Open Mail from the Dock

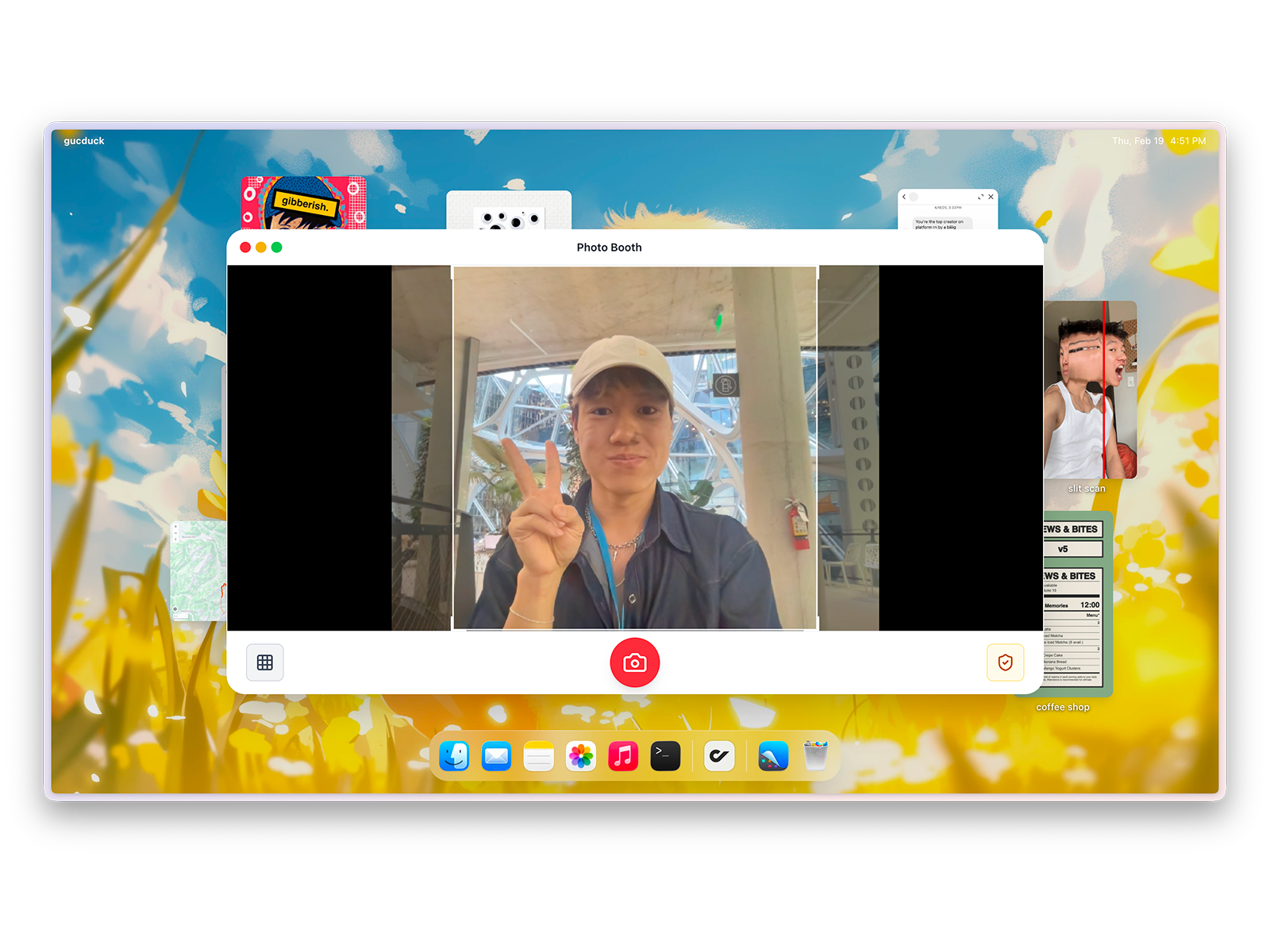(x=495, y=755)
